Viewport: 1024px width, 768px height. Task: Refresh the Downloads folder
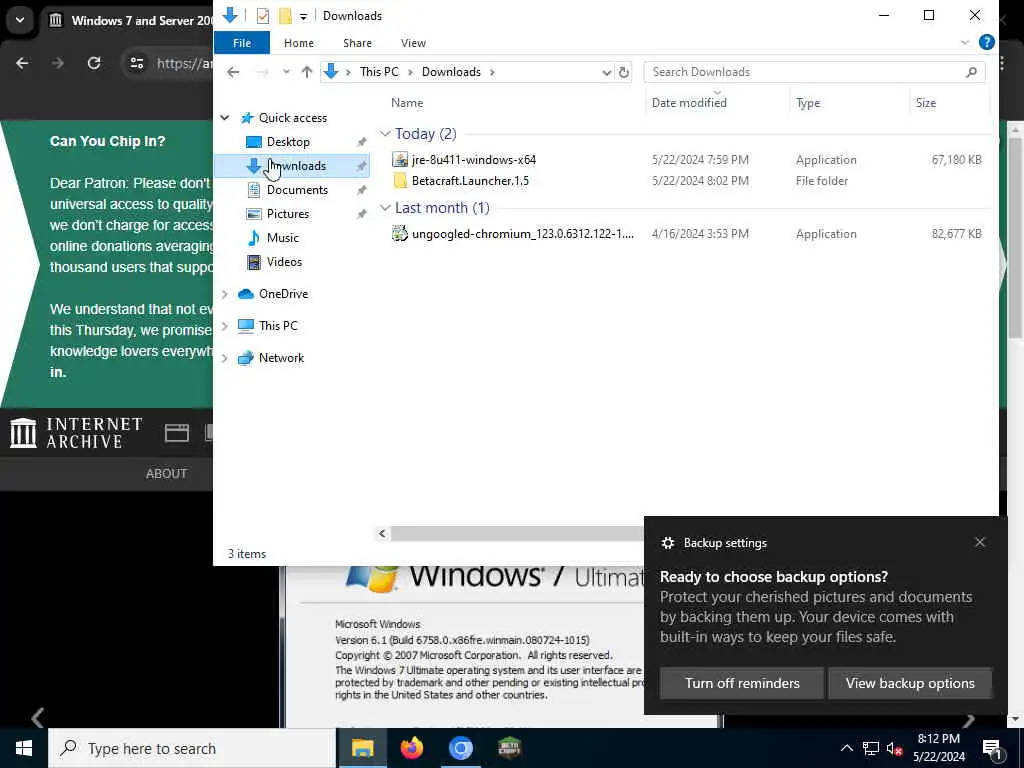(x=624, y=72)
